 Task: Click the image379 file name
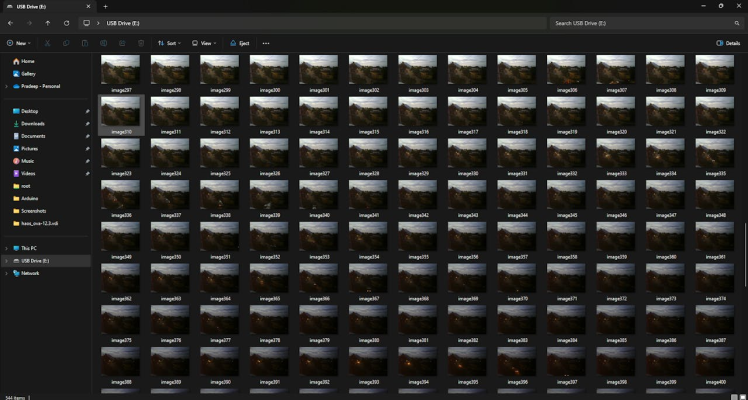click(319, 340)
